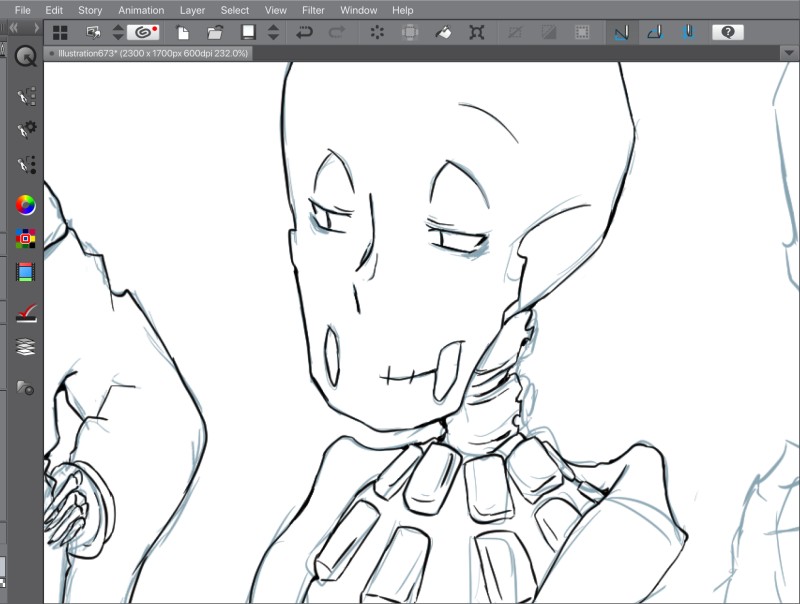The height and width of the screenshot is (604, 800).
Task: Undo the last stroke
Action: click(x=304, y=33)
